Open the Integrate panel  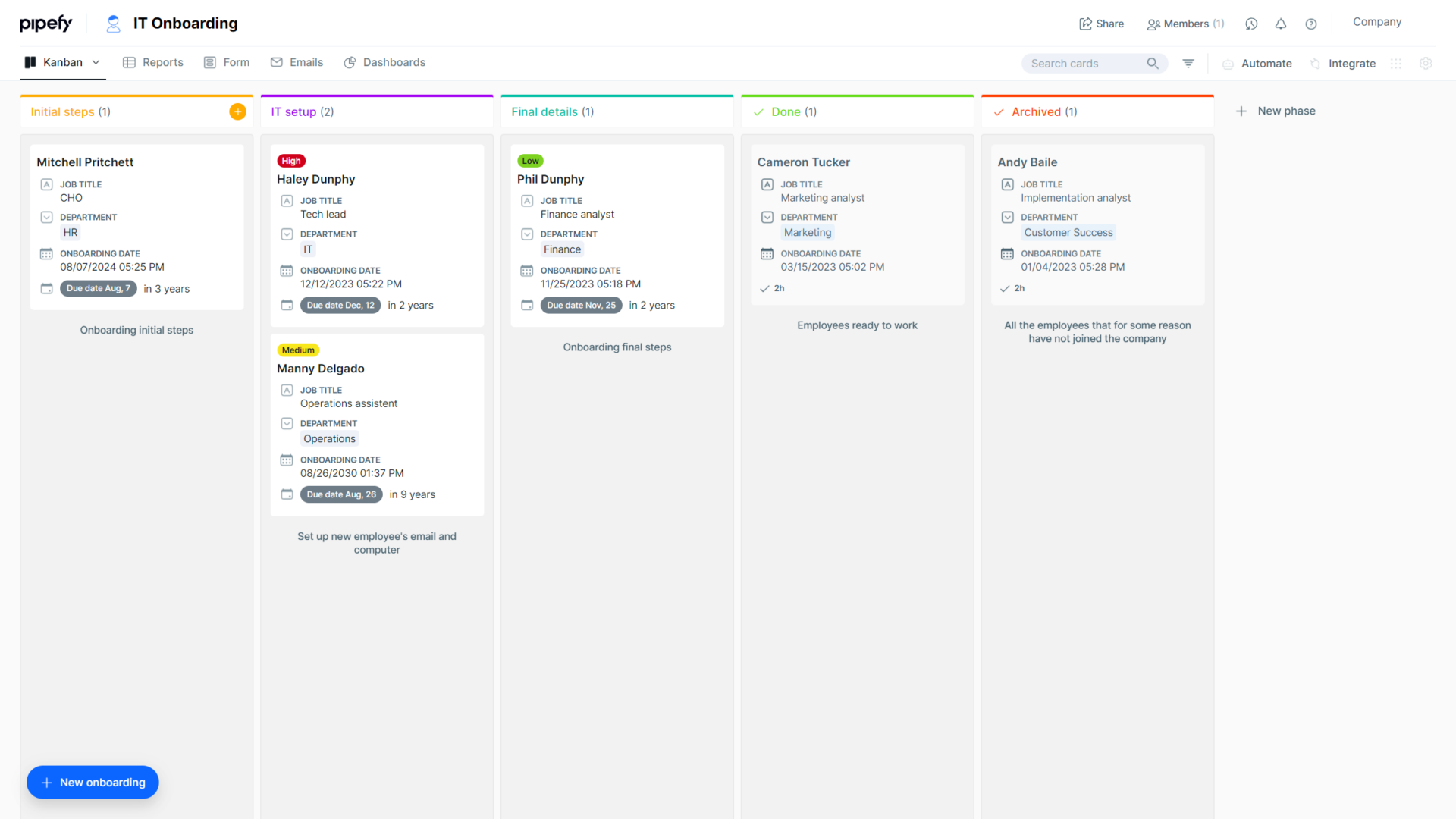[x=1343, y=63]
